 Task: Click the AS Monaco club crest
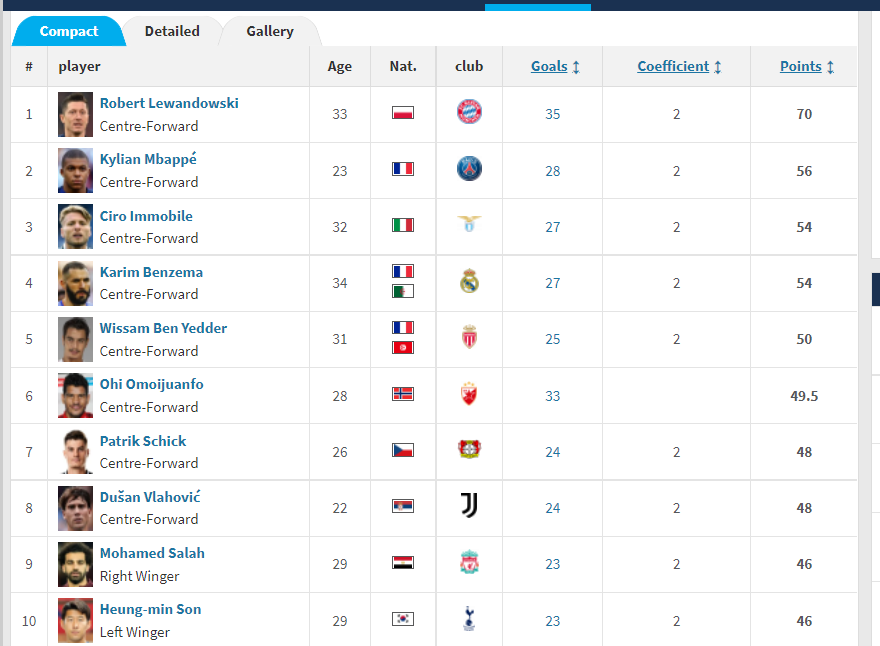(469, 337)
